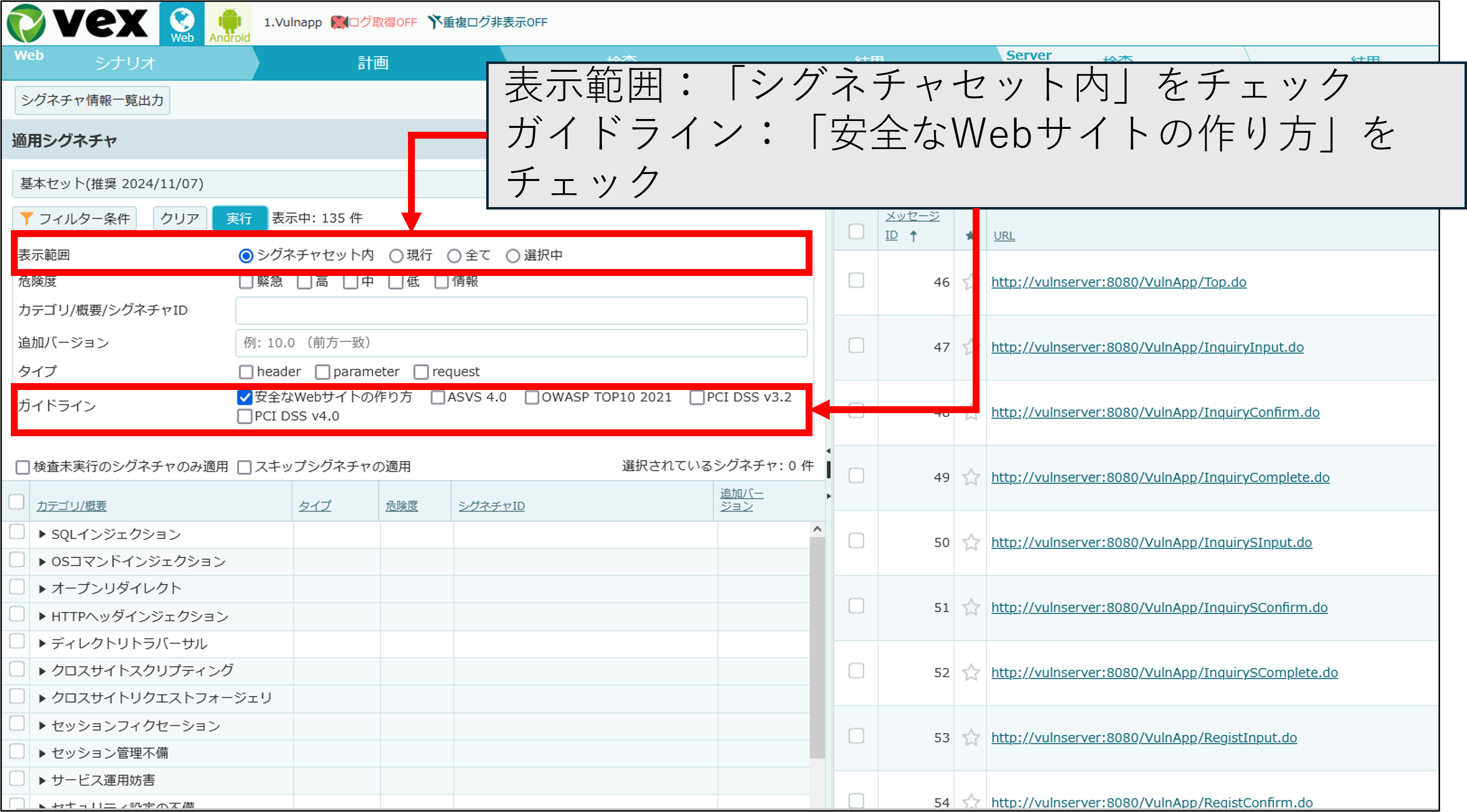Check the 検査未実行のシグネチャのみ適用 checkbox
Screen dimensions: 1467x812
click(x=22, y=467)
